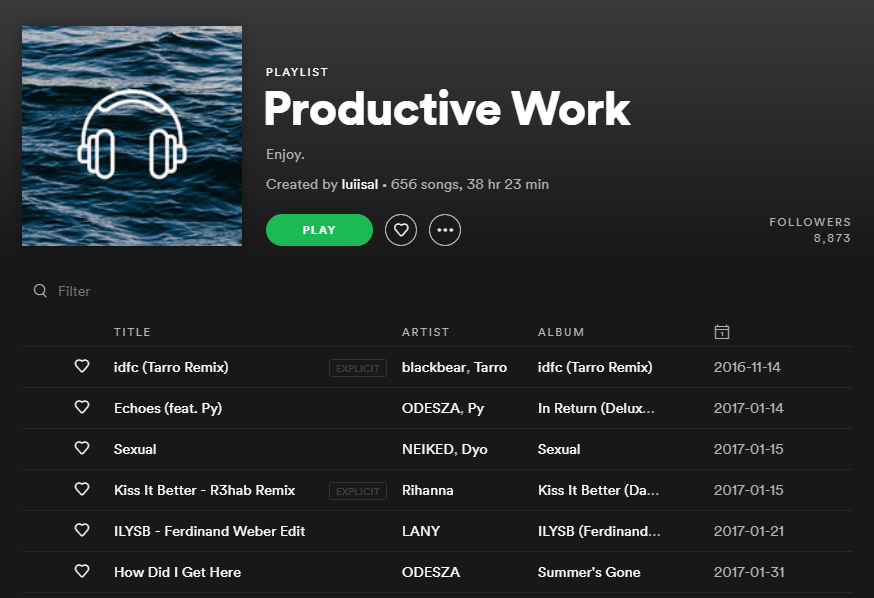Sort songs by the ALBUM column
Image resolution: width=874 pixels, height=598 pixels.
561,331
